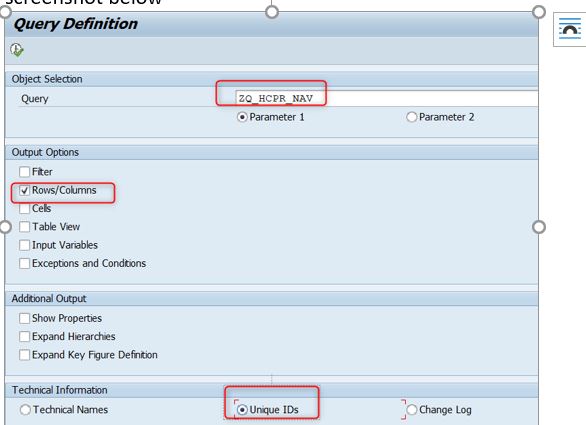Enable the Filter checkbox
This screenshot has width=586, height=425.
(24, 172)
